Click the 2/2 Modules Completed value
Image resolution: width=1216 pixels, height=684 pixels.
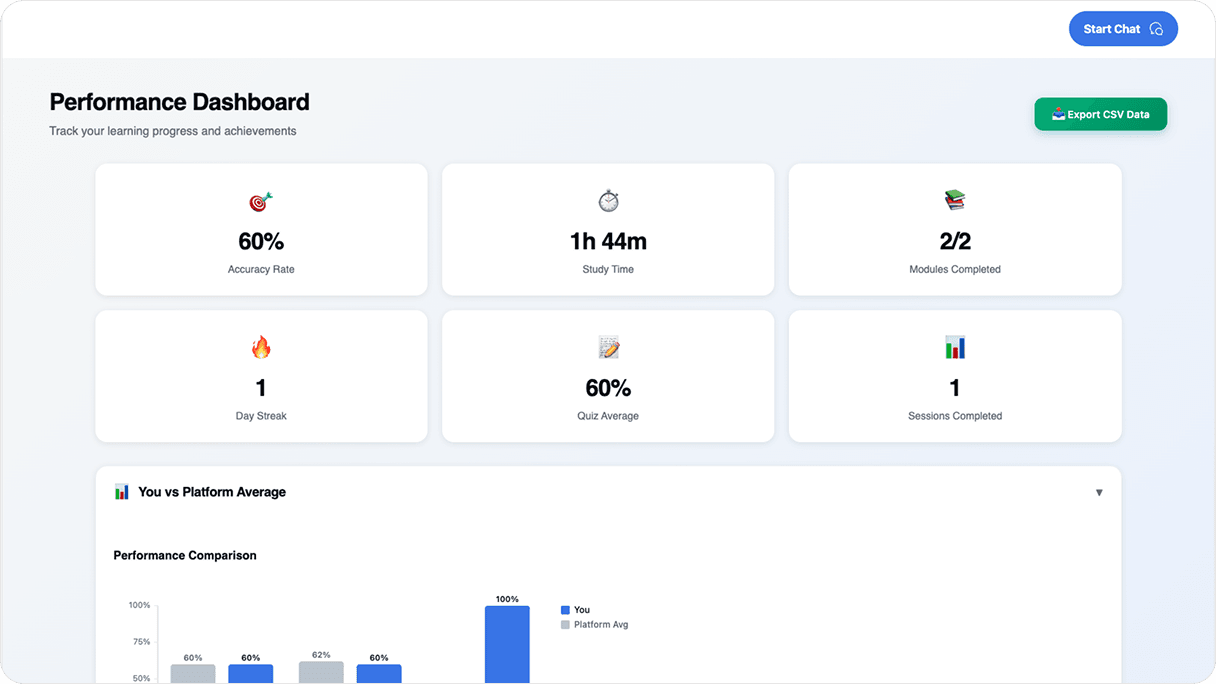[x=955, y=241]
